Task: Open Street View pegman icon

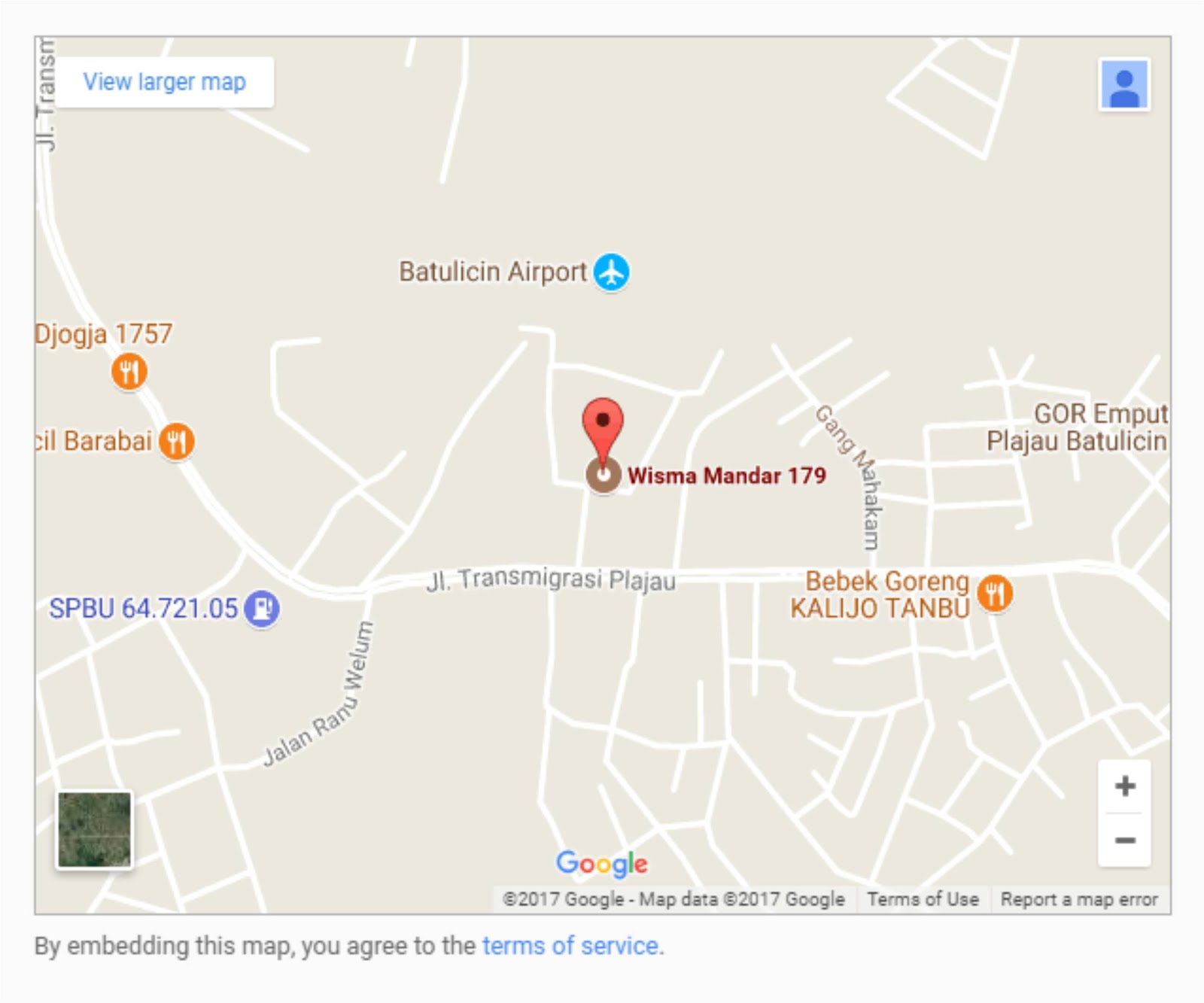Action: pyautogui.click(x=1124, y=85)
